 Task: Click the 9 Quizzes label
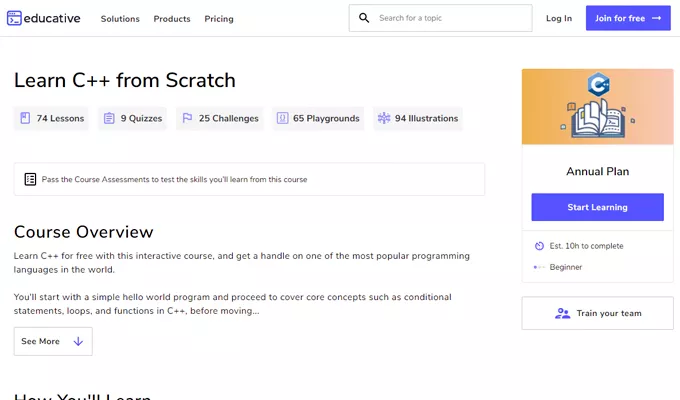point(141,118)
